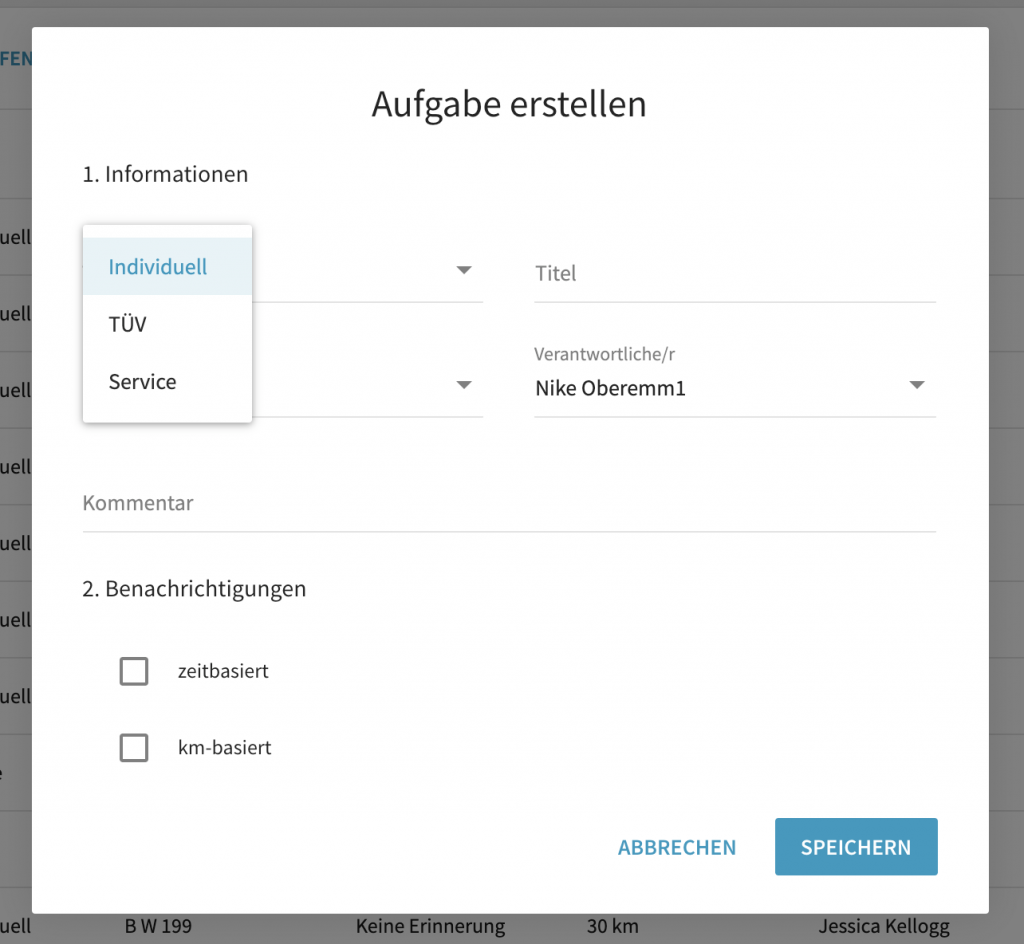Choose TÜV option in the list
Image resolution: width=1024 pixels, height=944 pixels.
pos(167,324)
